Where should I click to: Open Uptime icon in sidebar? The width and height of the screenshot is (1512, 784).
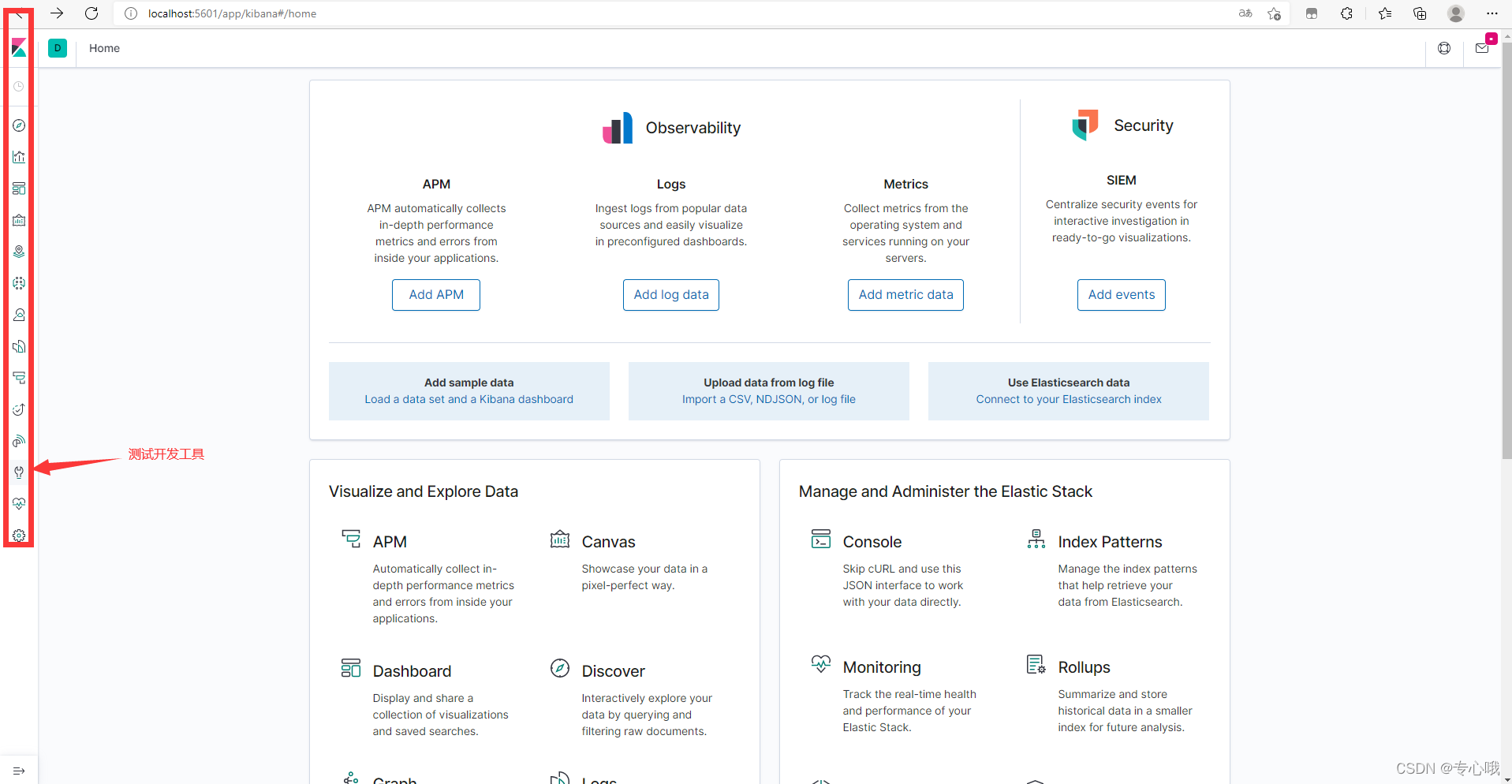[x=19, y=409]
